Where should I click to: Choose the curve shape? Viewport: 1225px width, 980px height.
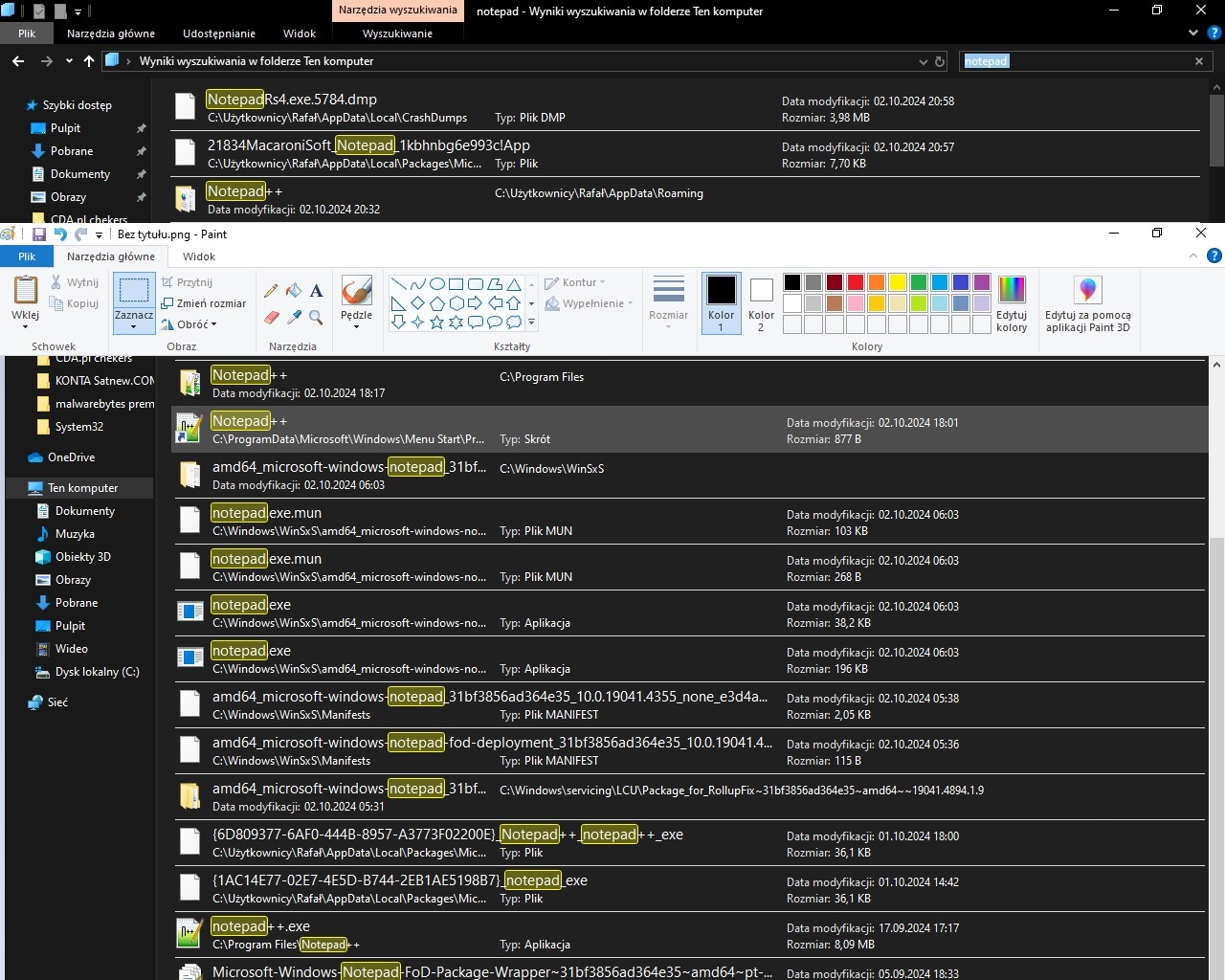(417, 284)
